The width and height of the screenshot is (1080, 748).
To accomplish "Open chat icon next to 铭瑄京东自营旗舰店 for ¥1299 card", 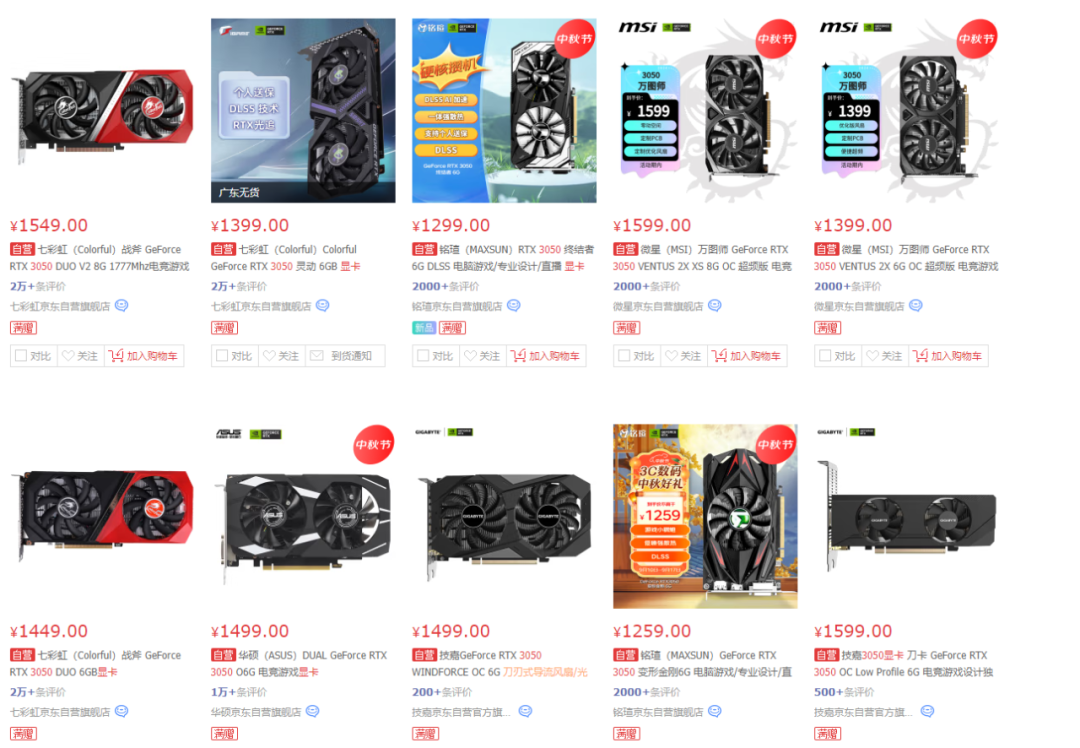I will [514, 305].
